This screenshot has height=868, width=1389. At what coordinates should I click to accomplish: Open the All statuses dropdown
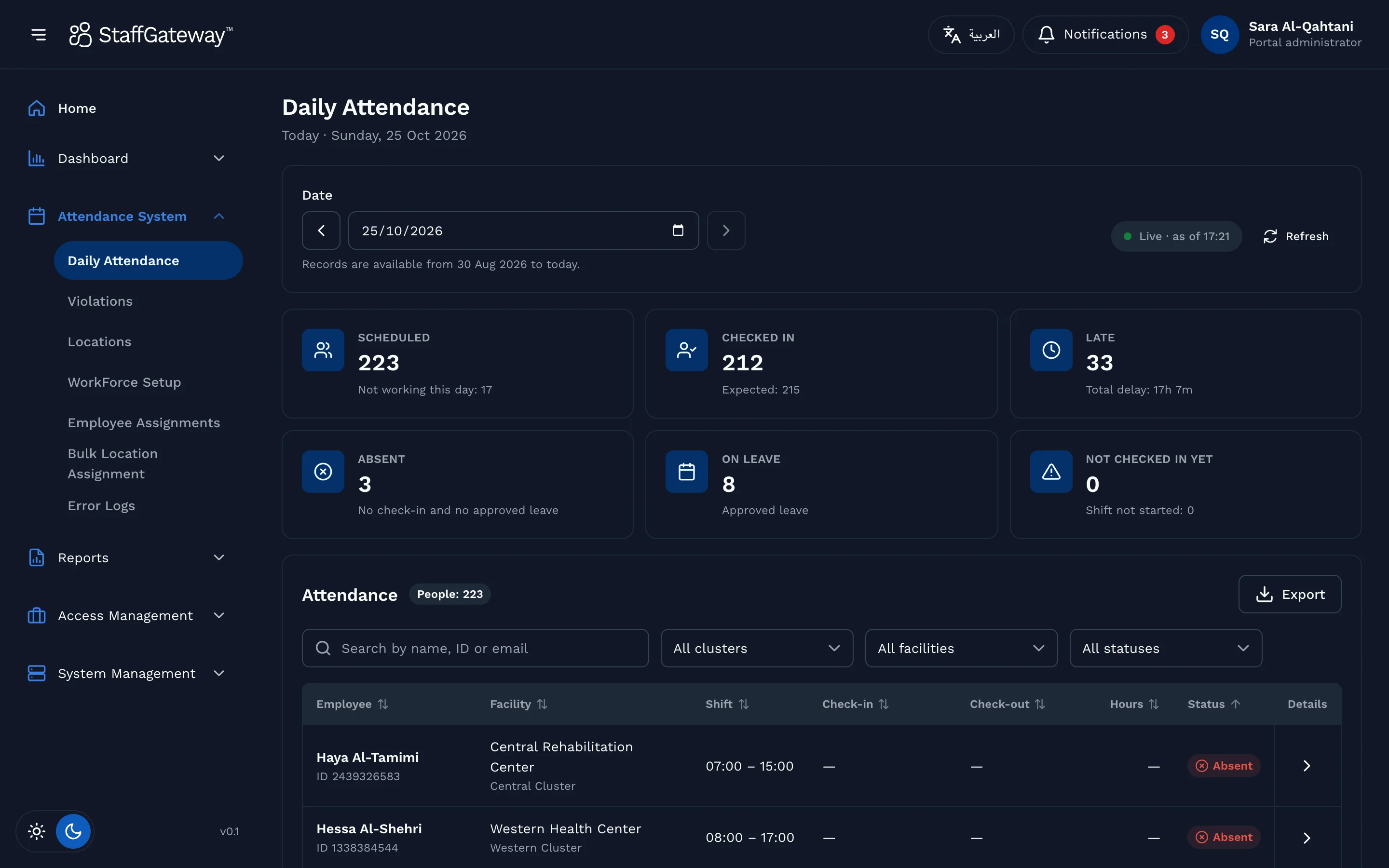[x=1166, y=648]
